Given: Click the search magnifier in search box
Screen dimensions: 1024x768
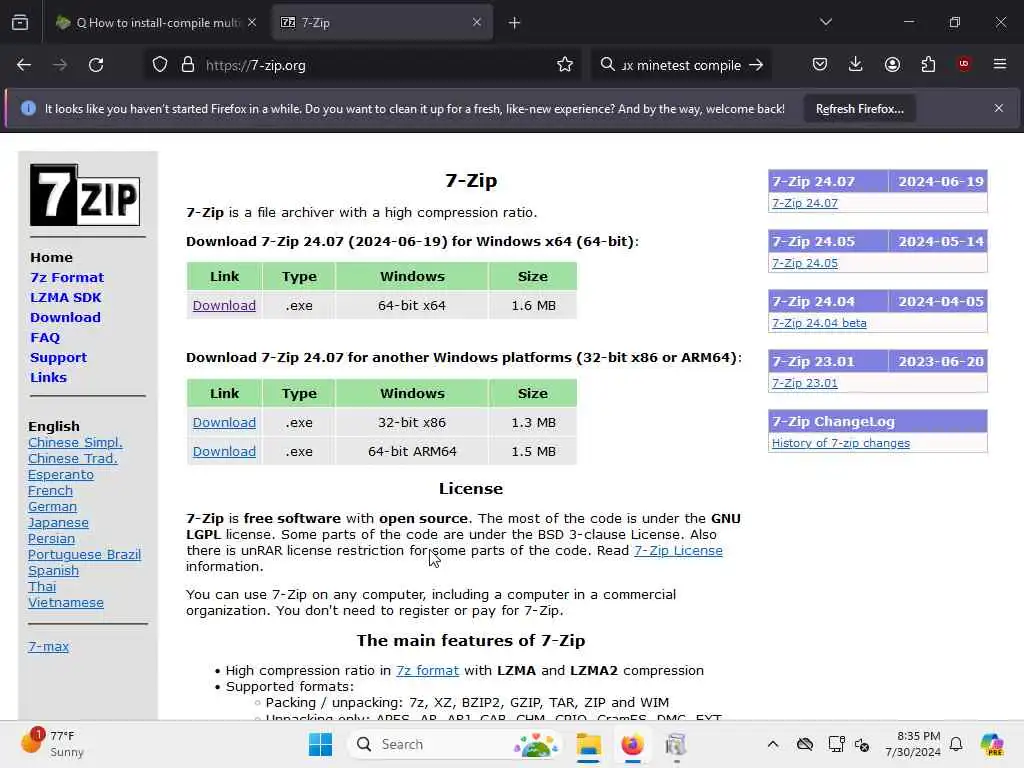Looking at the screenshot, I should [607, 65].
